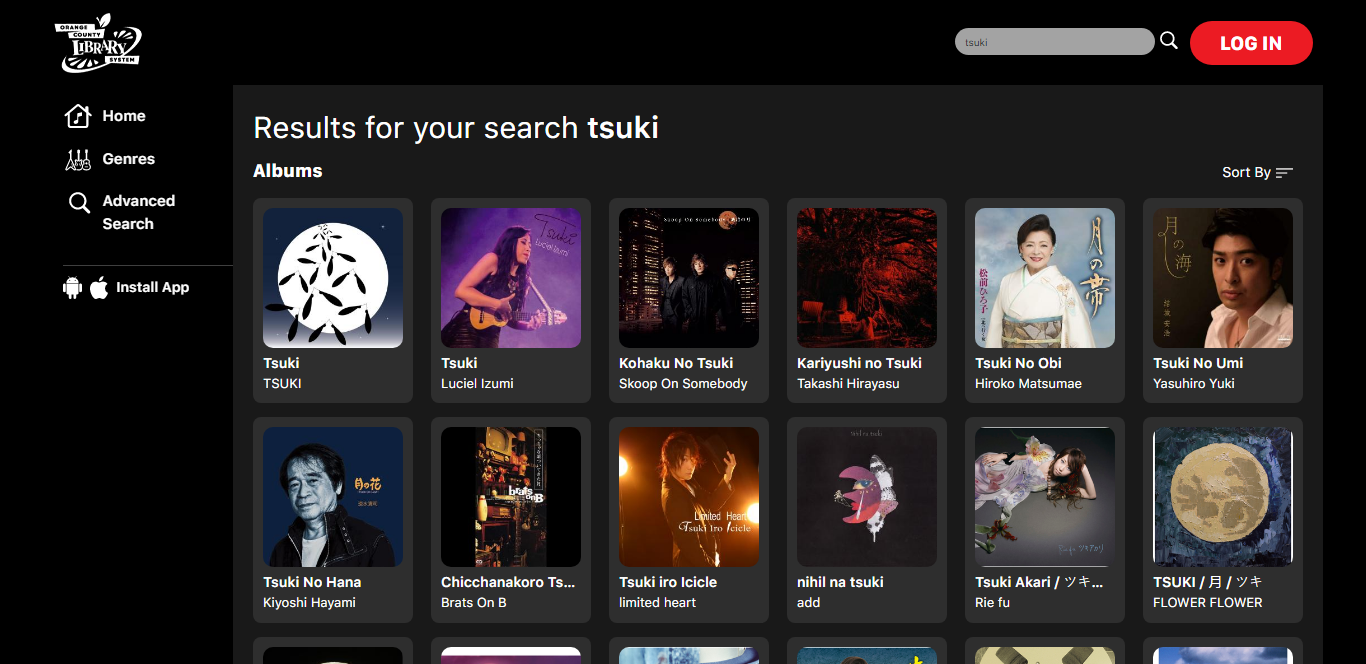The width and height of the screenshot is (1366, 664).
Task: Click the Orange County Library System logo
Action: (x=98, y=43)
